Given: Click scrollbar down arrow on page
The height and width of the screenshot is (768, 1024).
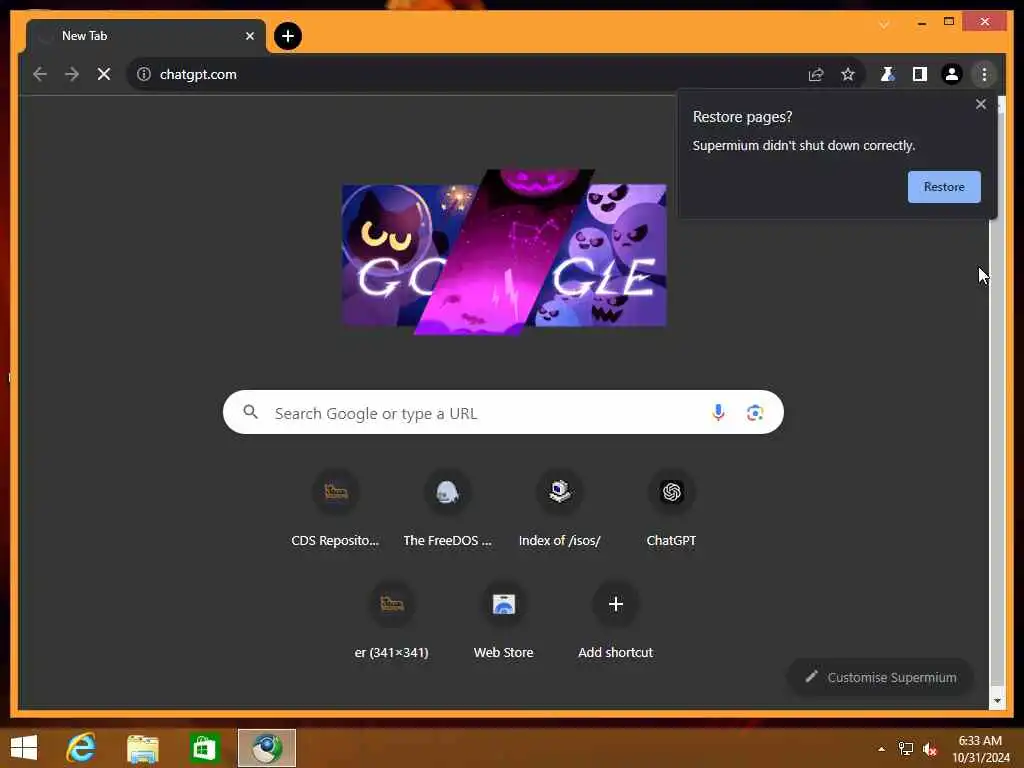Looking at the screenshot, I should (x=997, y=701).
